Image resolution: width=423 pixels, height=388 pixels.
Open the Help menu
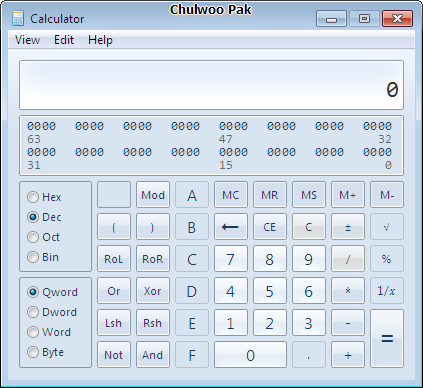(x=100, y=40)
